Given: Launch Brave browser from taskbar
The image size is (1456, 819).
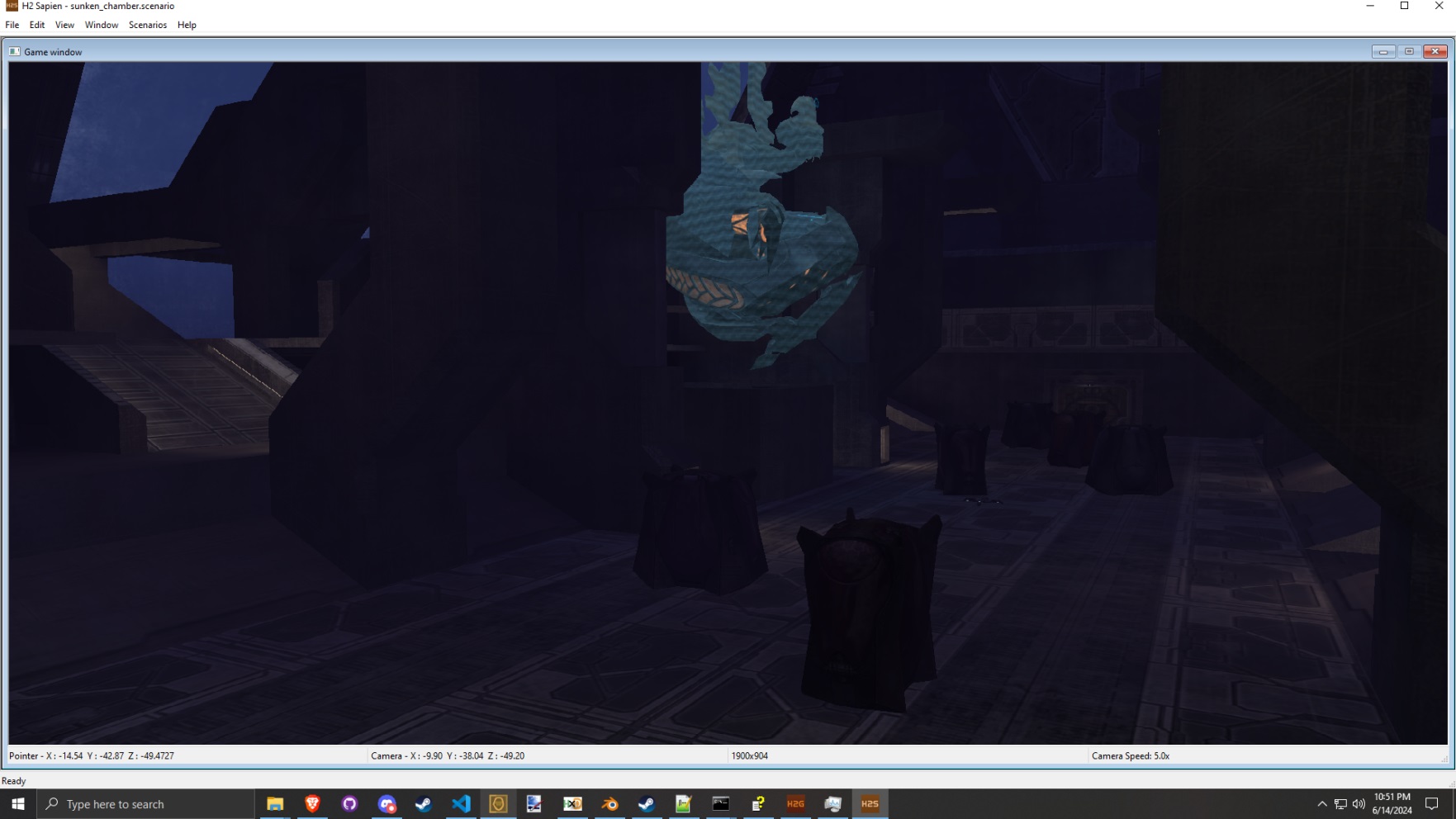Looking at the screenshot, I should [312, 803].
